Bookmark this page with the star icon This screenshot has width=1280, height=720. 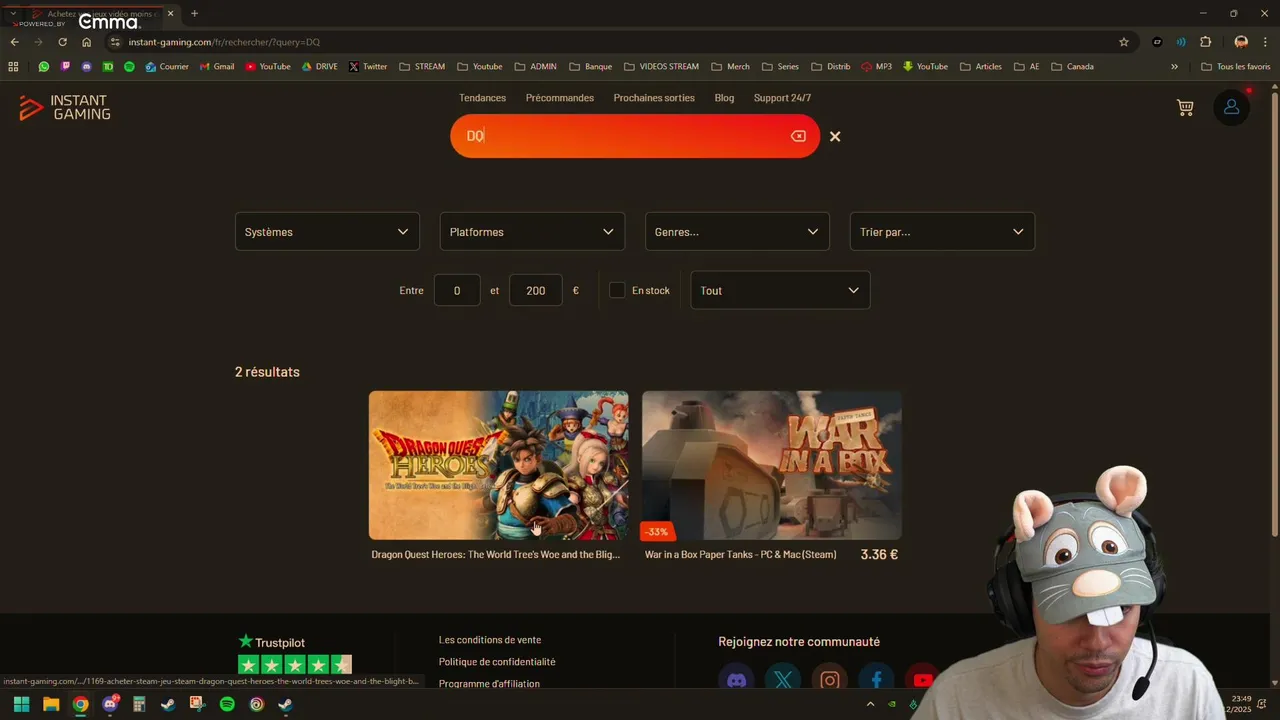[x=1124, y=42]
